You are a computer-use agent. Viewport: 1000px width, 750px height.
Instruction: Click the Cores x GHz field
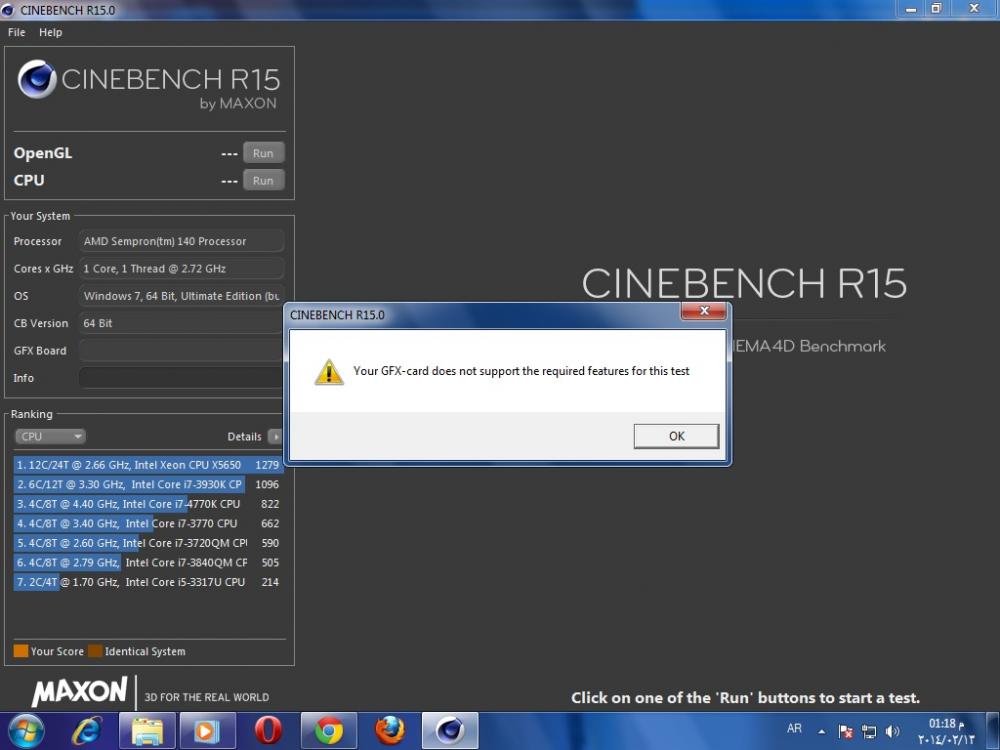pos(182,268)
